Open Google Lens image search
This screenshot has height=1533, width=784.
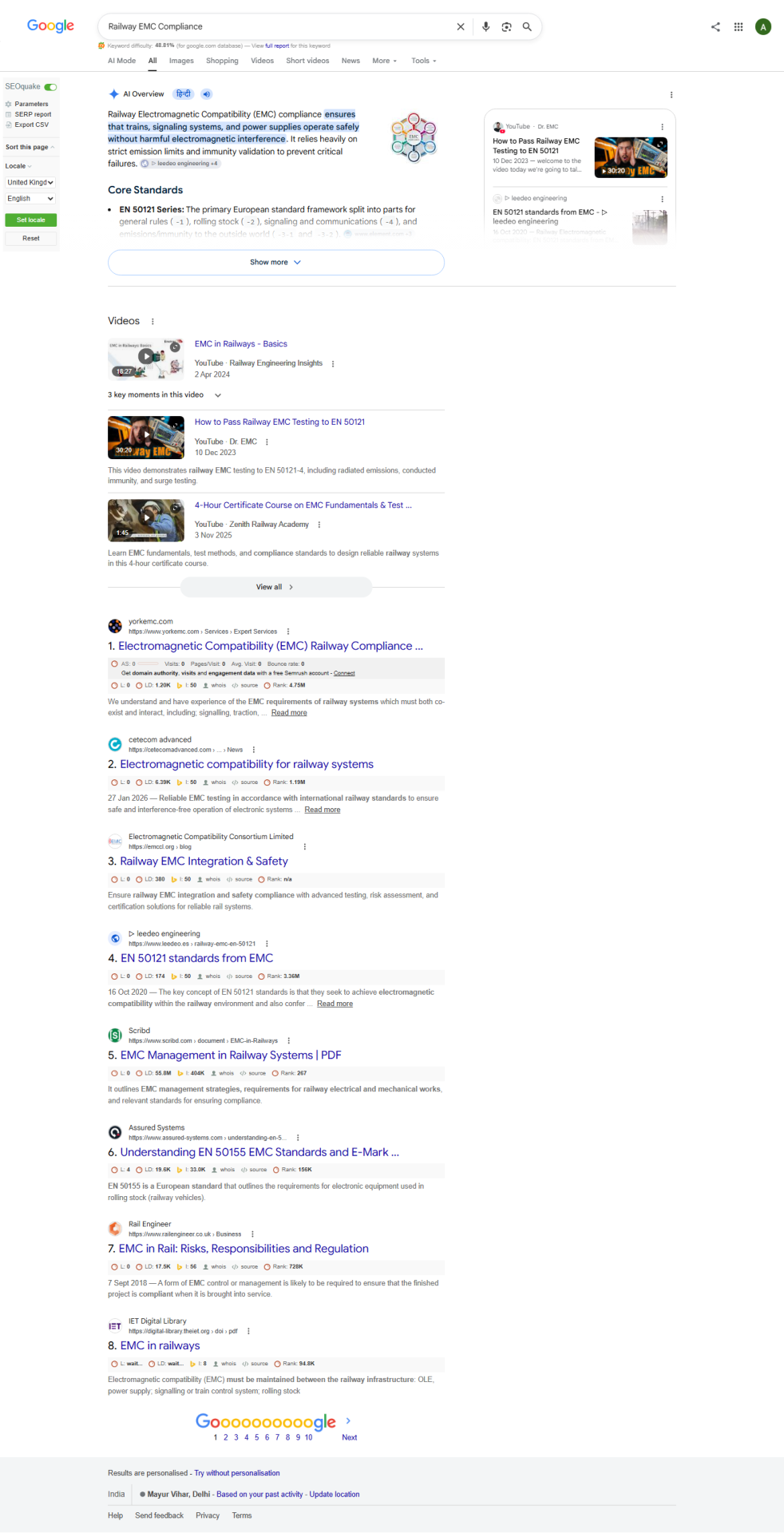[506, 26]
